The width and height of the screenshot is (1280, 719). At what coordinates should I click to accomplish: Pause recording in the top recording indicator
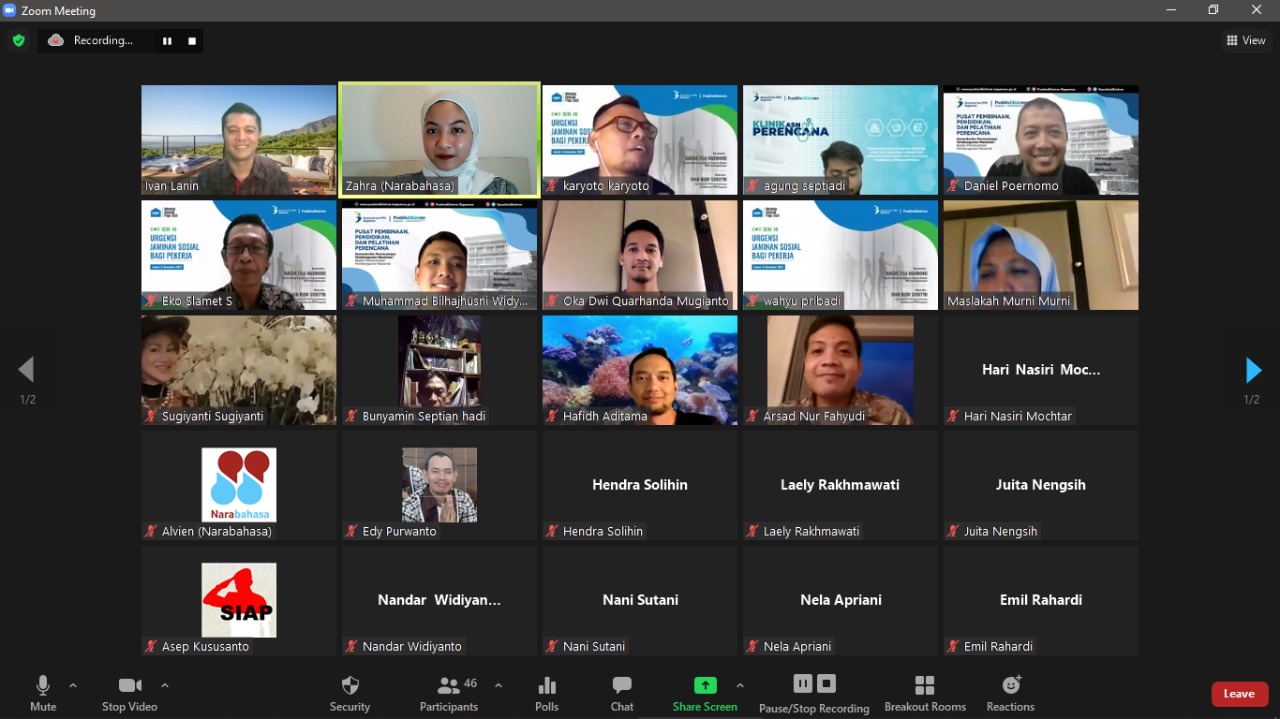tap(167, 41)
